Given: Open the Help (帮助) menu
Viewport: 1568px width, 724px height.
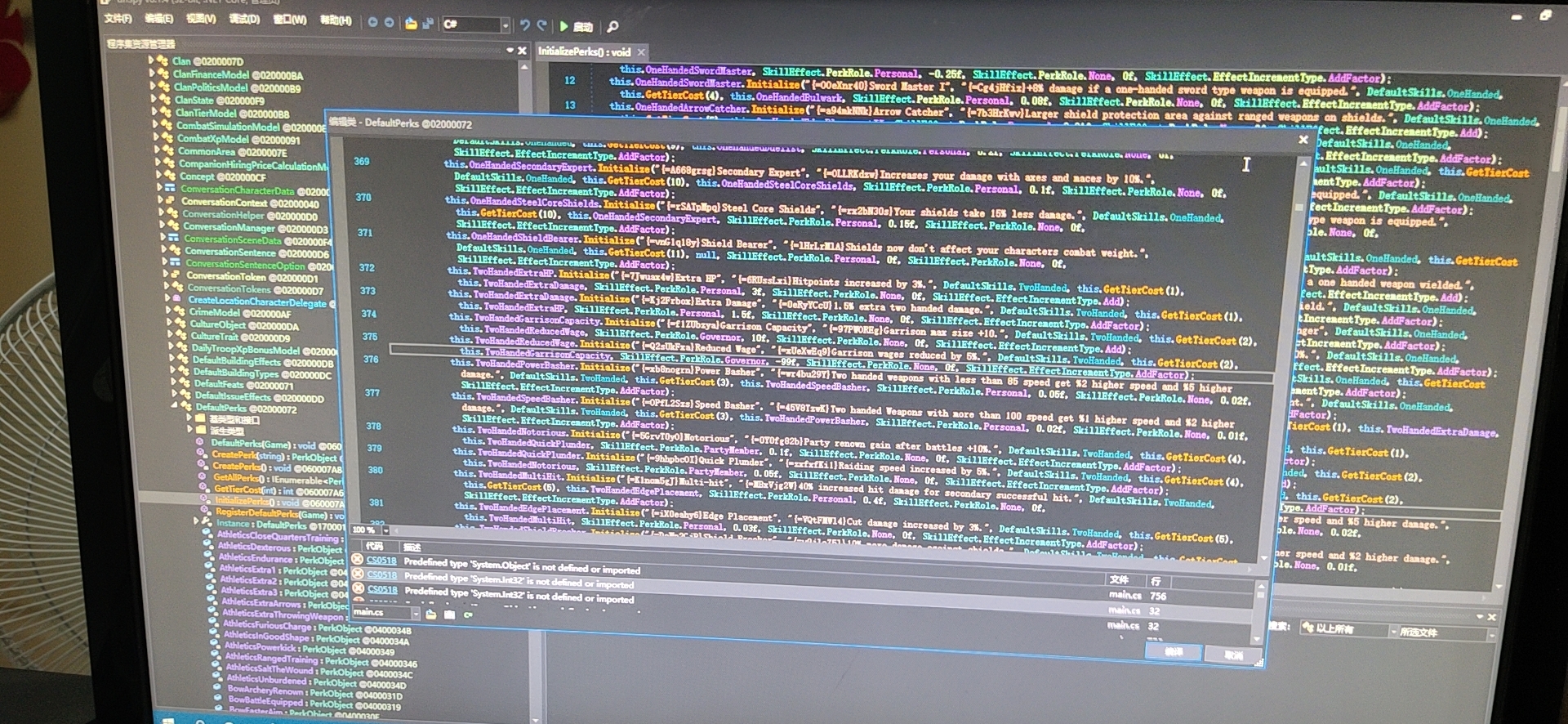Looking at the screenshot, I should 336,20.
